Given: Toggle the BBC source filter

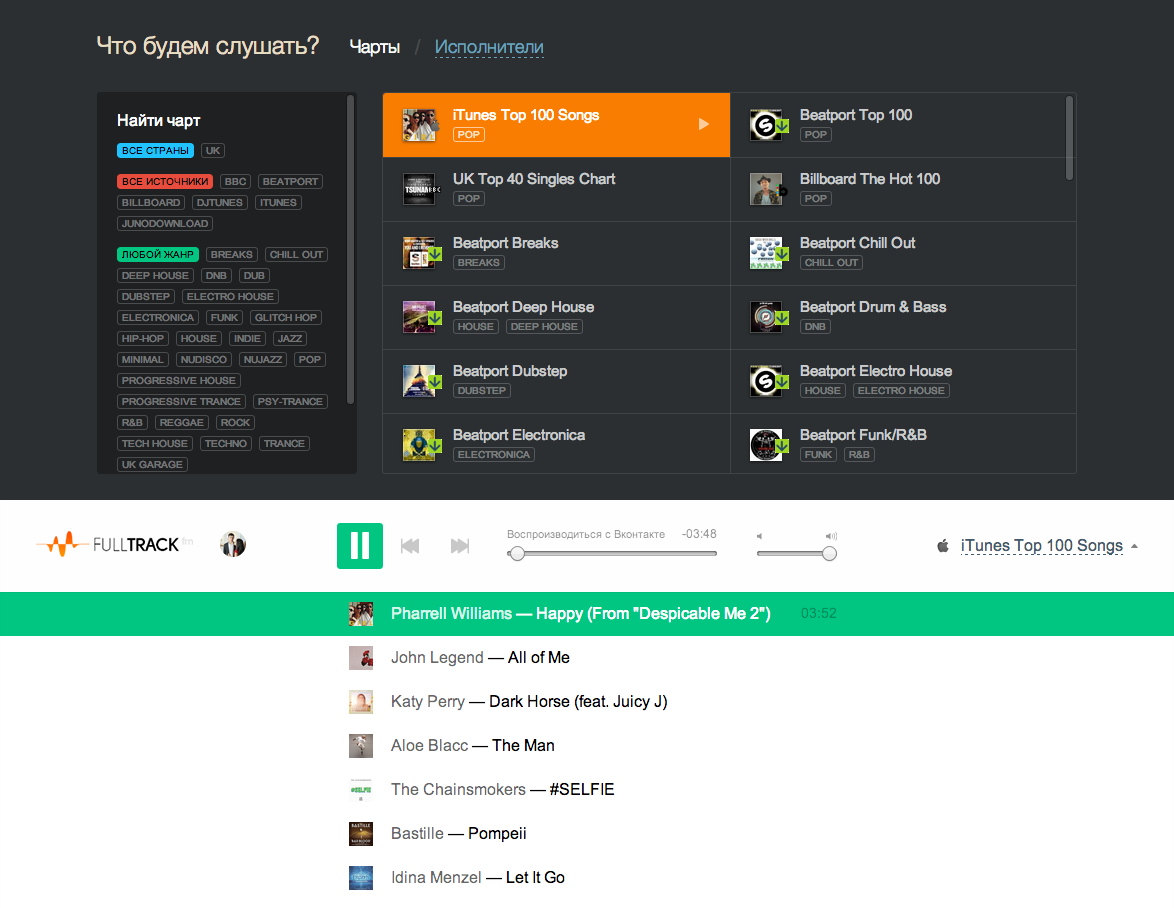Looking at the screenshot, I should coord(235,181).
